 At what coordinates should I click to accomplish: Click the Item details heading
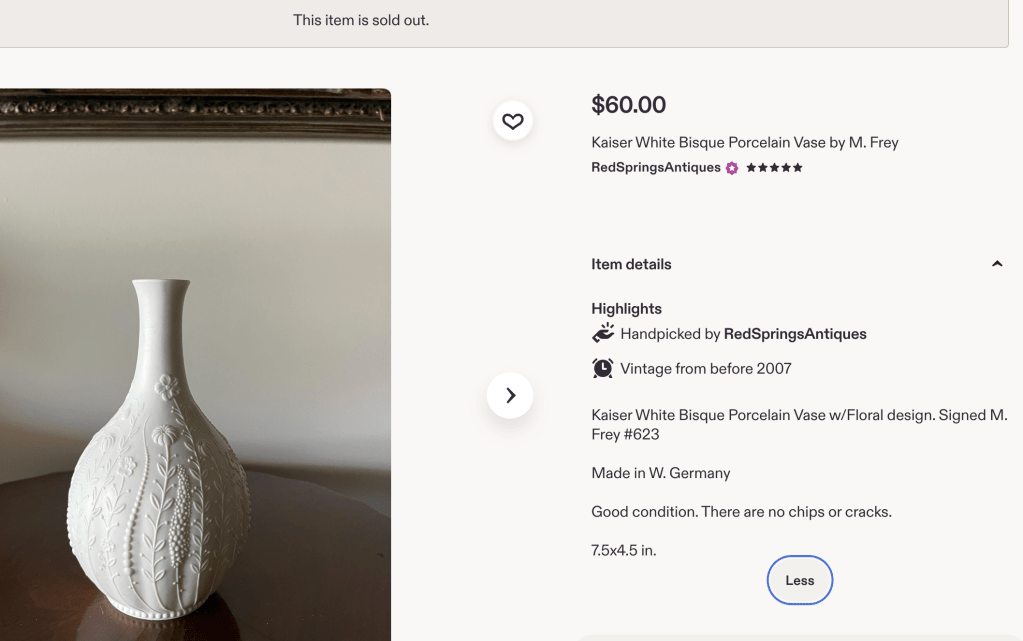(x=631, y=264)
